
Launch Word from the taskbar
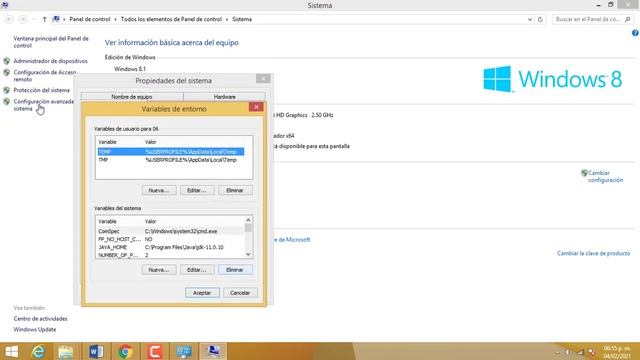tap(96, 351)
